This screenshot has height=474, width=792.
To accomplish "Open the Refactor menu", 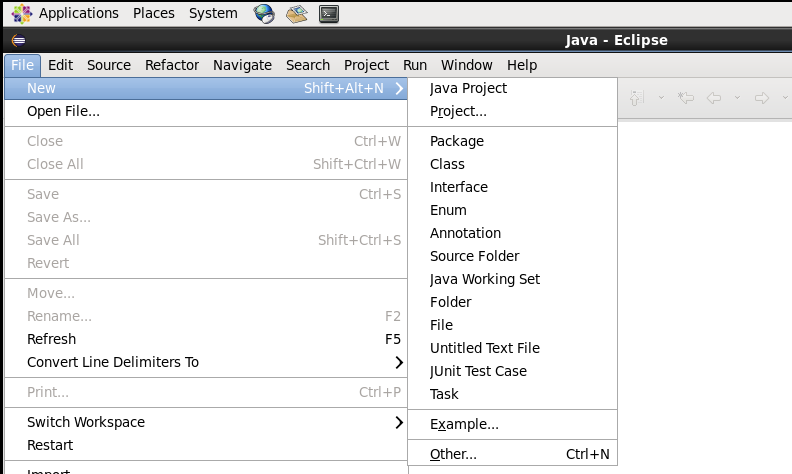I will (172, 65).
